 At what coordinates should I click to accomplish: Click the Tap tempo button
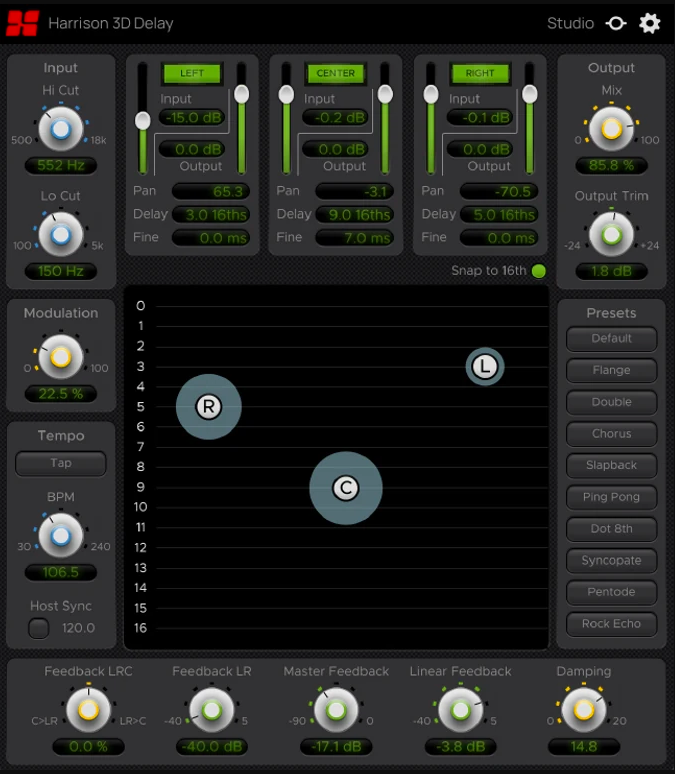[61, 464]
